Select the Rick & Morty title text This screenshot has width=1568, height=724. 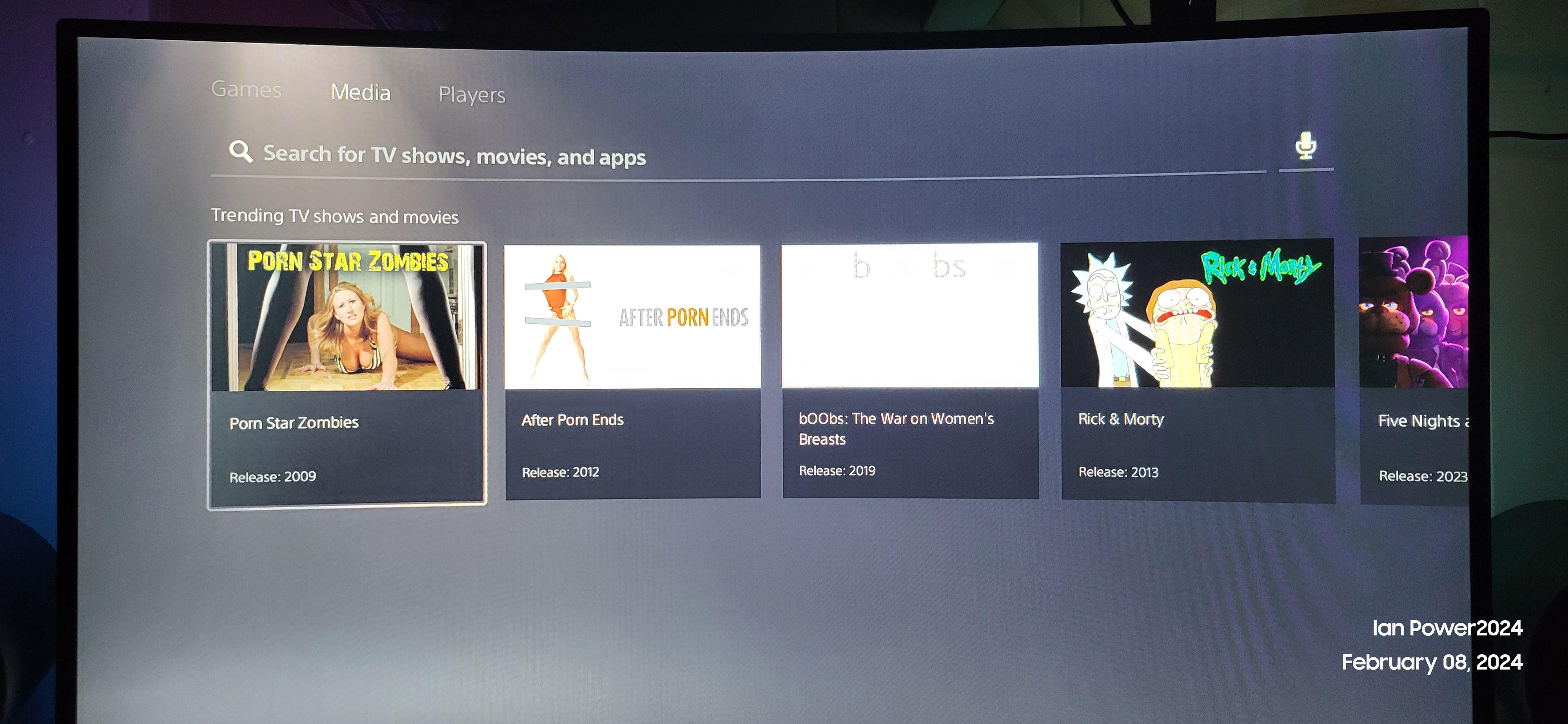pos(1121,419)
